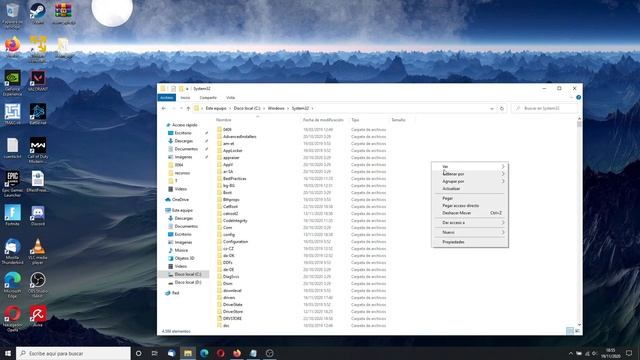Launch Call of Duty Modern Warfare shortcut
This screenshot has height=360, width=640.
38,150
